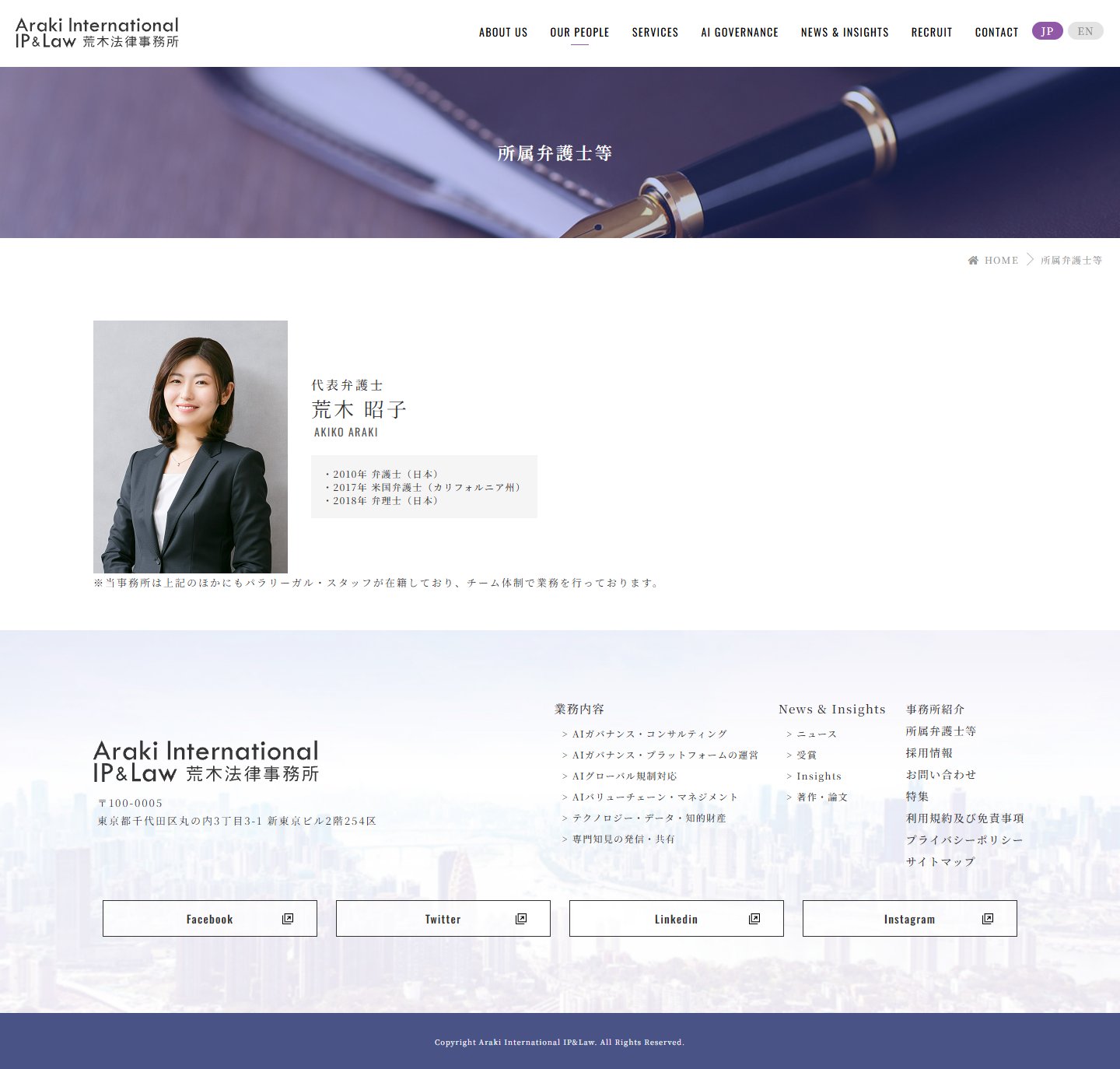Image resolution: width=1120 pixels, height=1069 pixels.
Task: Click Akiko Araki's portrait photo
Action: point(191,447)
